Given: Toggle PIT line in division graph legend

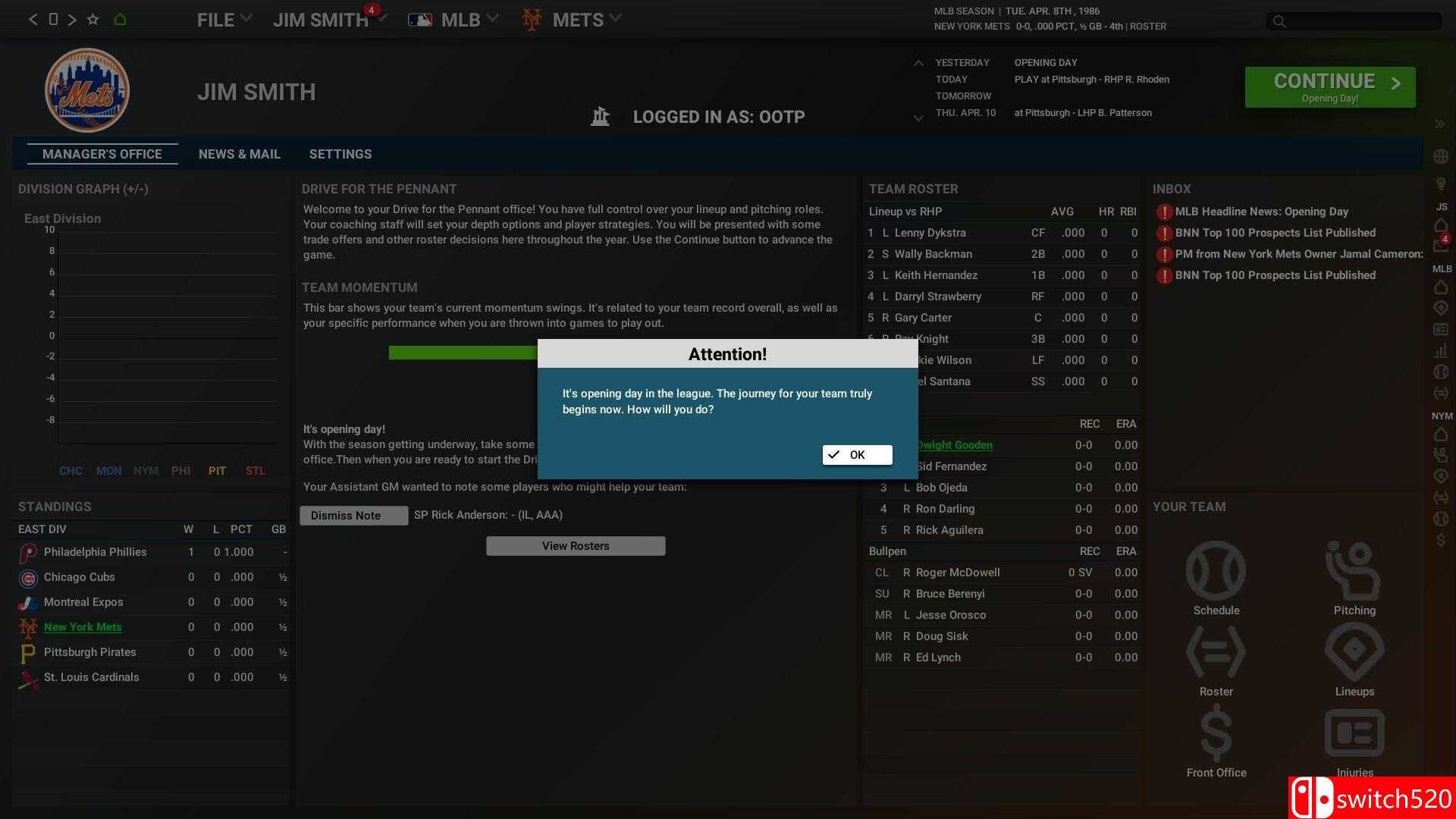Looking at the screenshot, I should [x=217, y=471].
